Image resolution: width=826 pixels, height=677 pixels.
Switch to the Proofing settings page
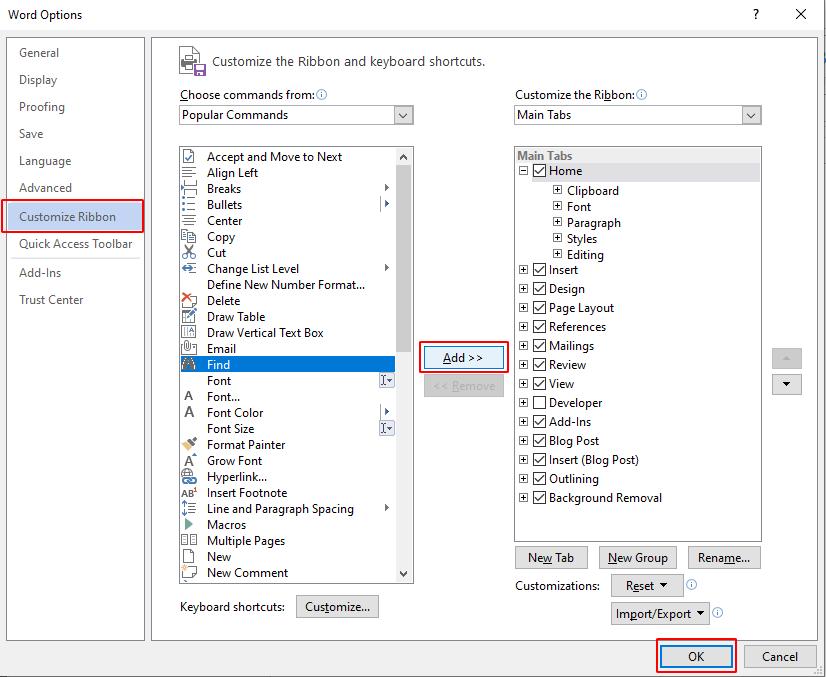tap(42, 107)
